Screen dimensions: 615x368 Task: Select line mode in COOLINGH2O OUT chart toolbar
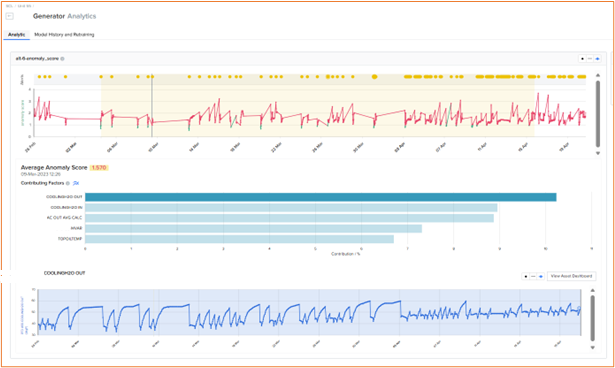533,277
